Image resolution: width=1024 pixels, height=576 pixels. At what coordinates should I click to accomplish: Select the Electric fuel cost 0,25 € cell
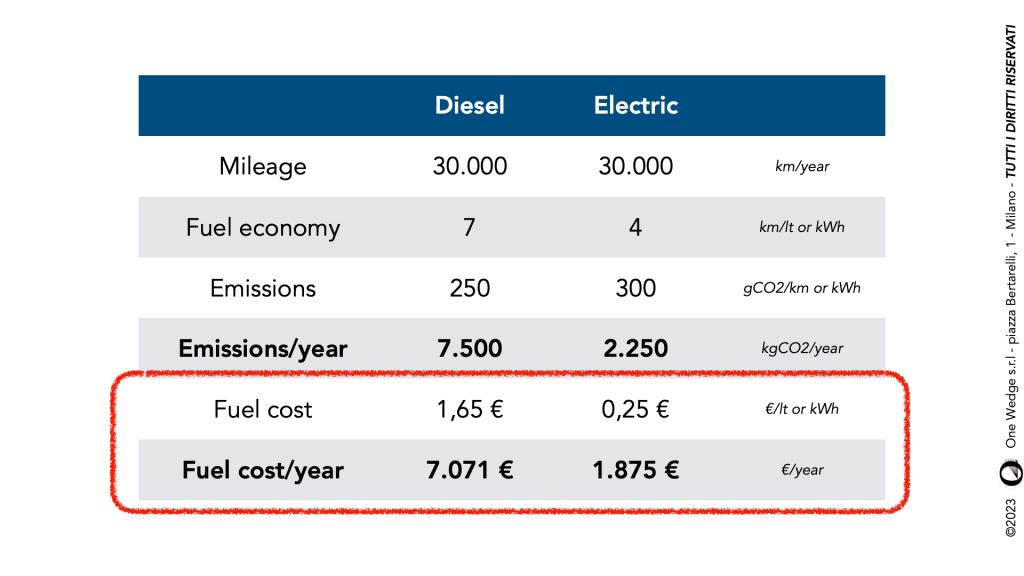(636, 410)
